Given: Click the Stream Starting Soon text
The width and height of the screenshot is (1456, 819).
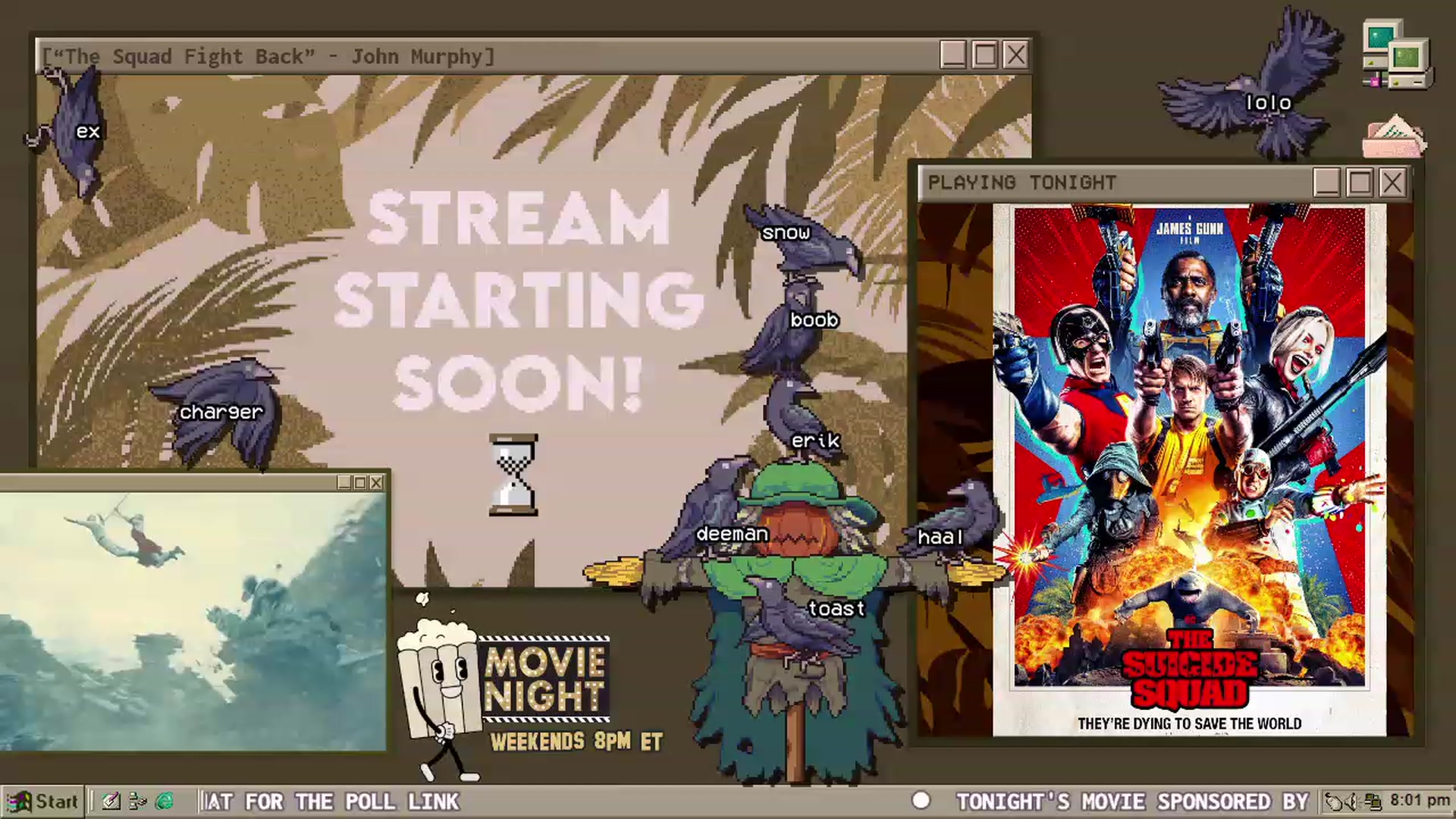Looking at the screenshot, I should point(519,300).
